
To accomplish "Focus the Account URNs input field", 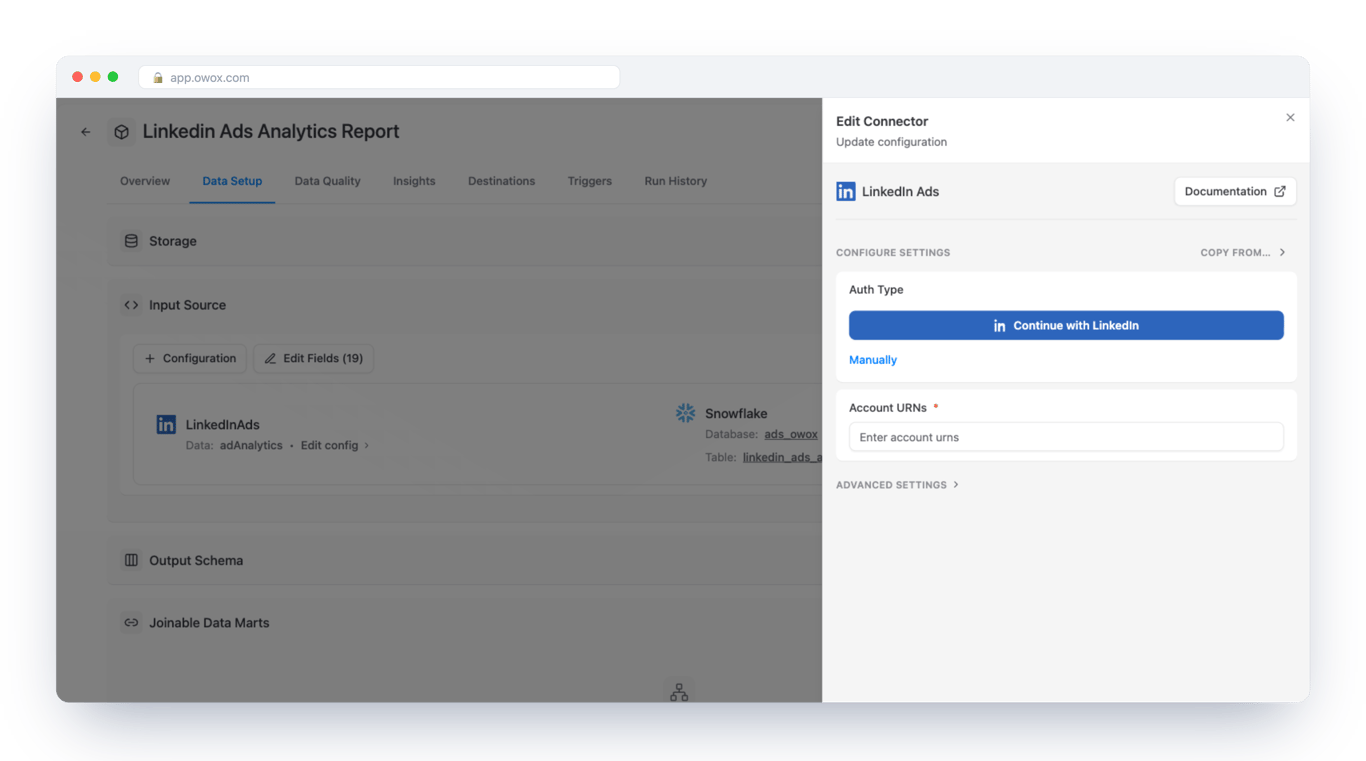I will [1066, 437].
